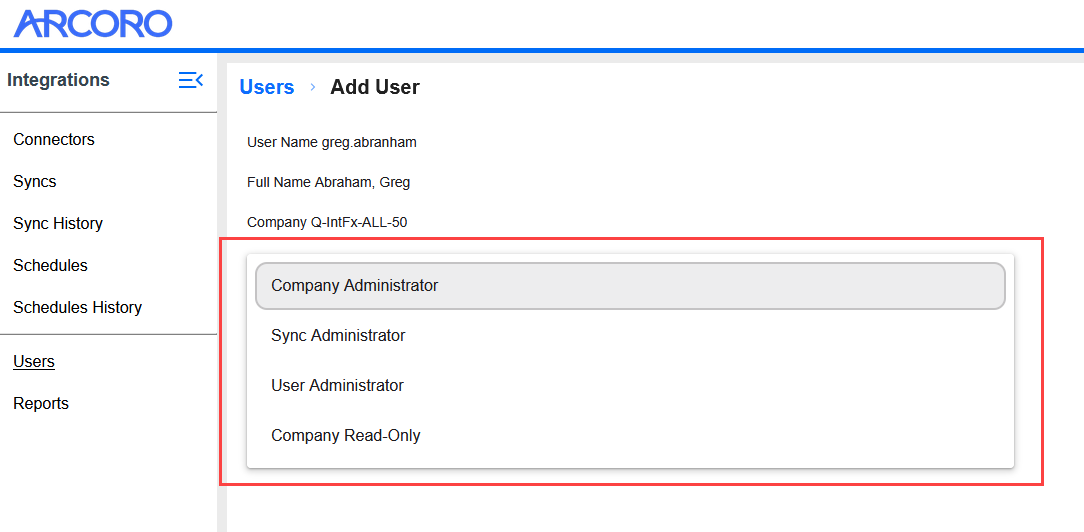The width and height of the screenshot is (1084, 532).
Task: Click User Name greg.abranham text
Action: tap(332, 143)
